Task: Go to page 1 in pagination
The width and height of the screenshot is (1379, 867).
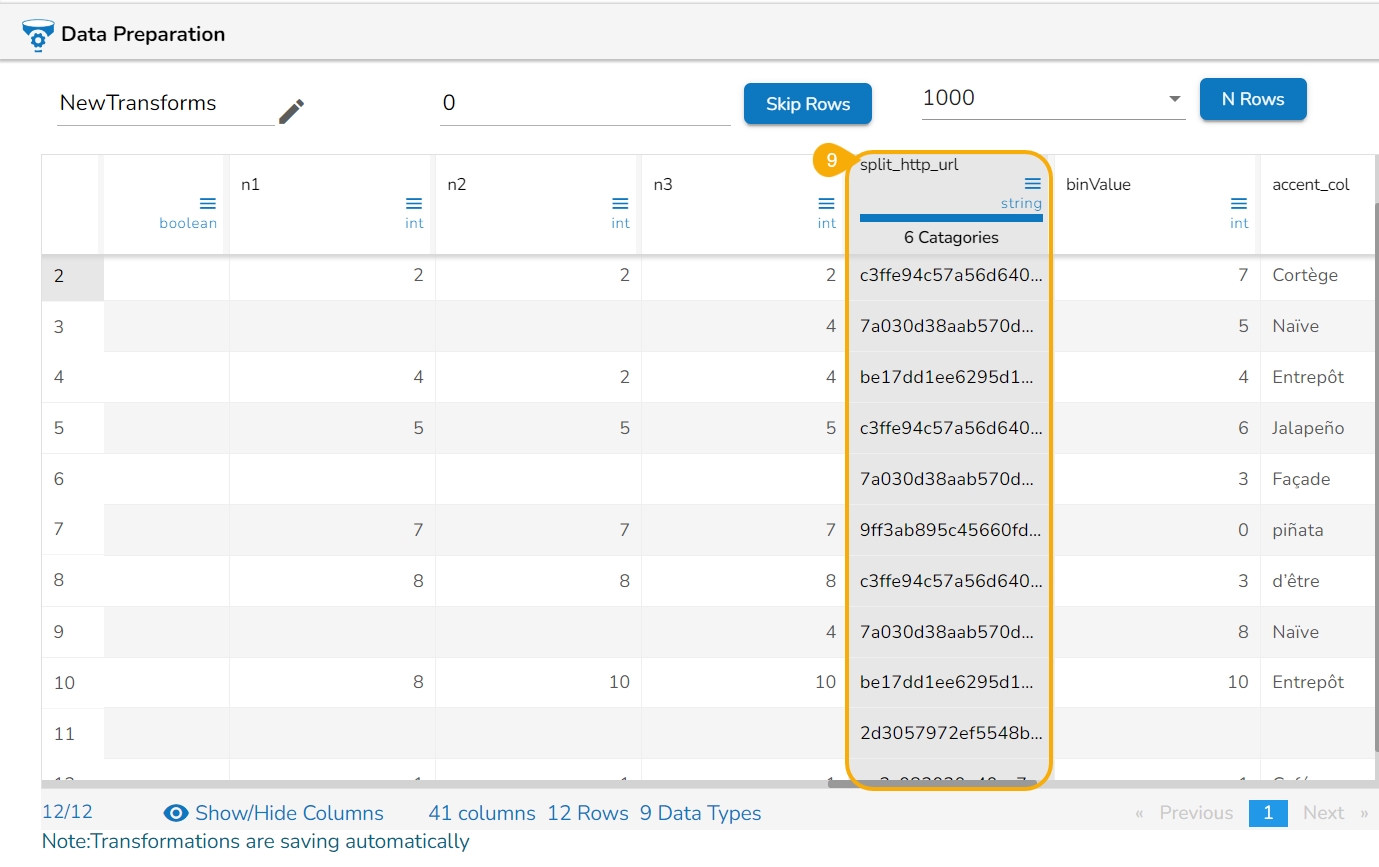Action: (1267, 813)
